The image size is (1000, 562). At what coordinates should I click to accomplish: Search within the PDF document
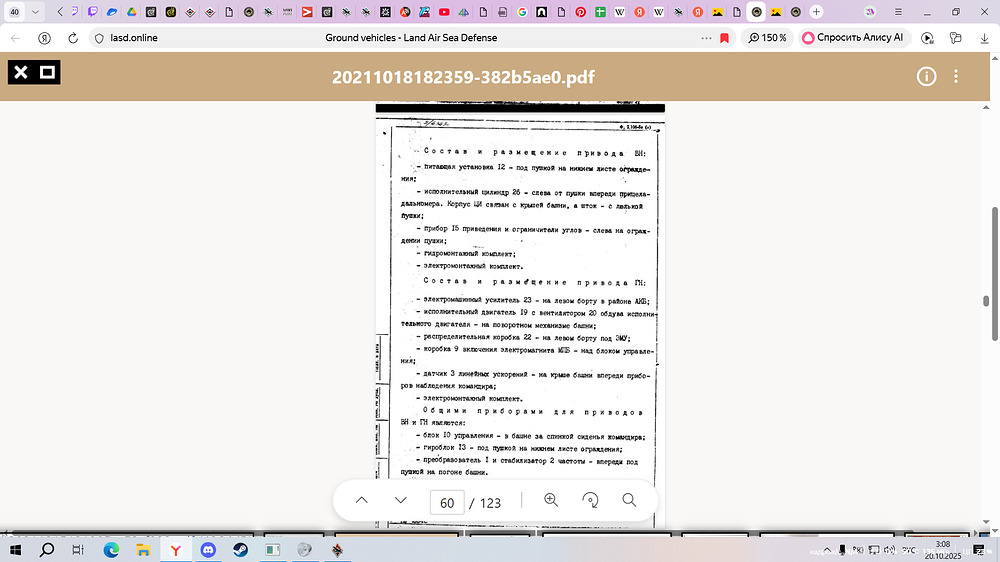pos(629,501)
